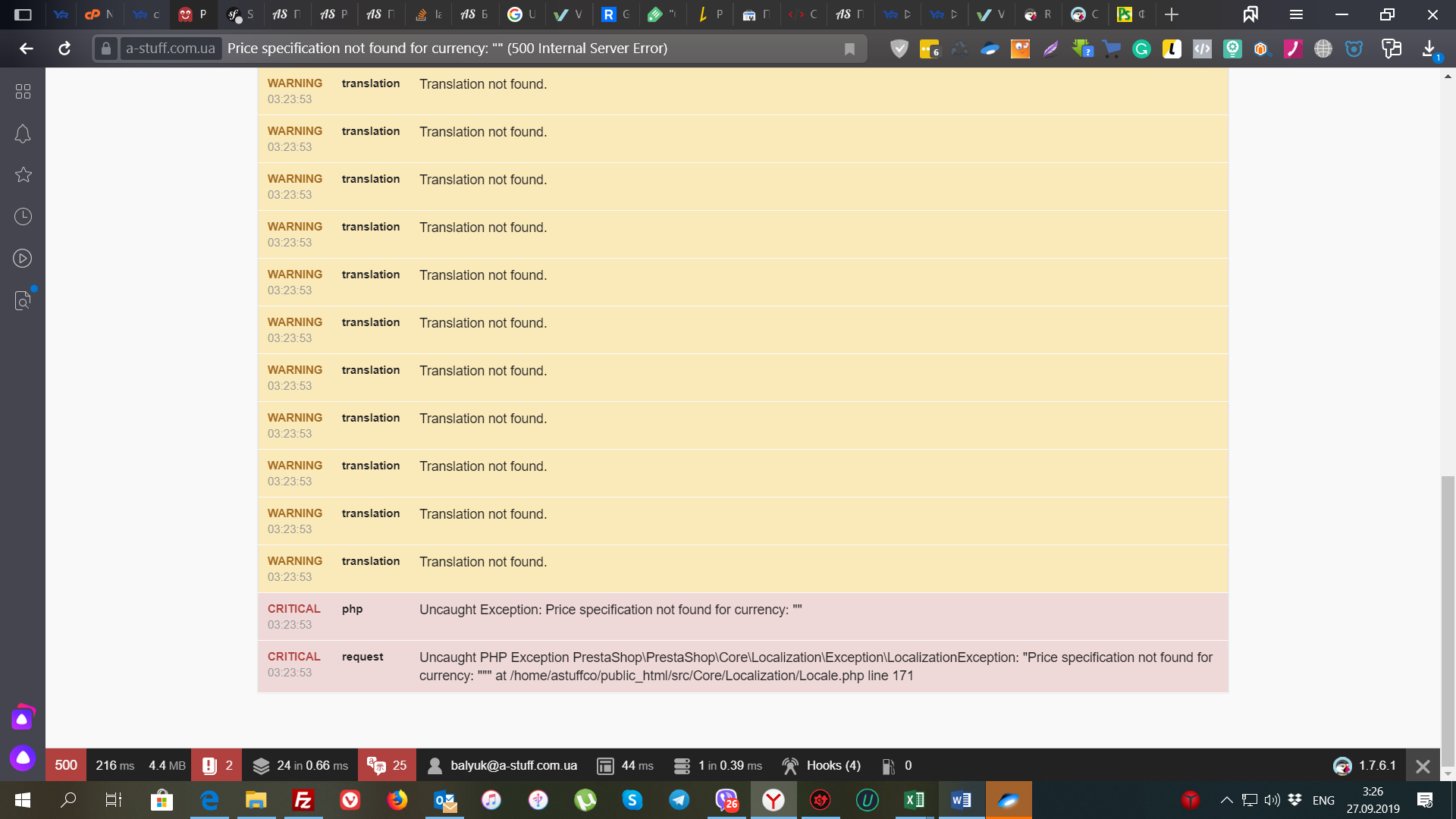This screenshot has width=1456, height=819.
Task: Reload the current page
Action: point(64,49)
